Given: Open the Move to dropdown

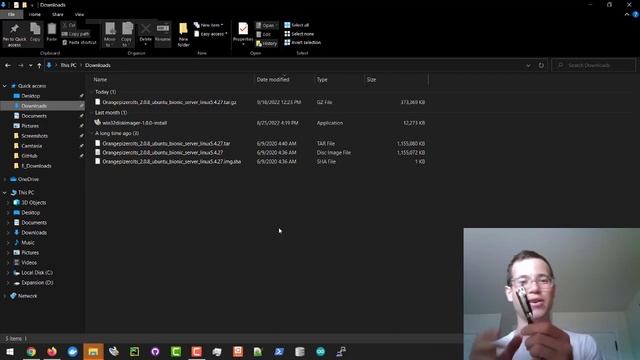Looking at the screenshot, I should (109, 35).
